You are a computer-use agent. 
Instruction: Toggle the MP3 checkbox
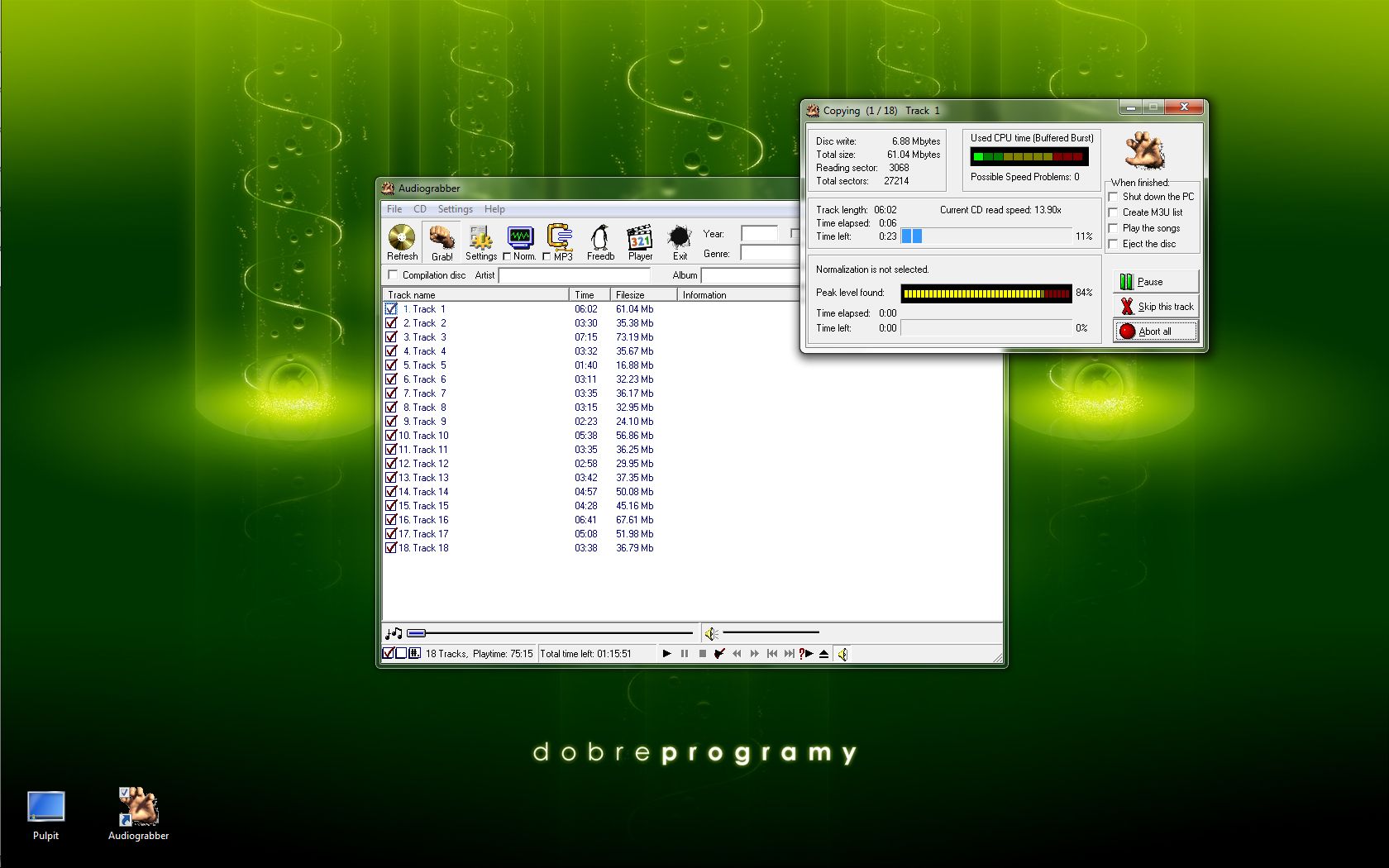547,256
